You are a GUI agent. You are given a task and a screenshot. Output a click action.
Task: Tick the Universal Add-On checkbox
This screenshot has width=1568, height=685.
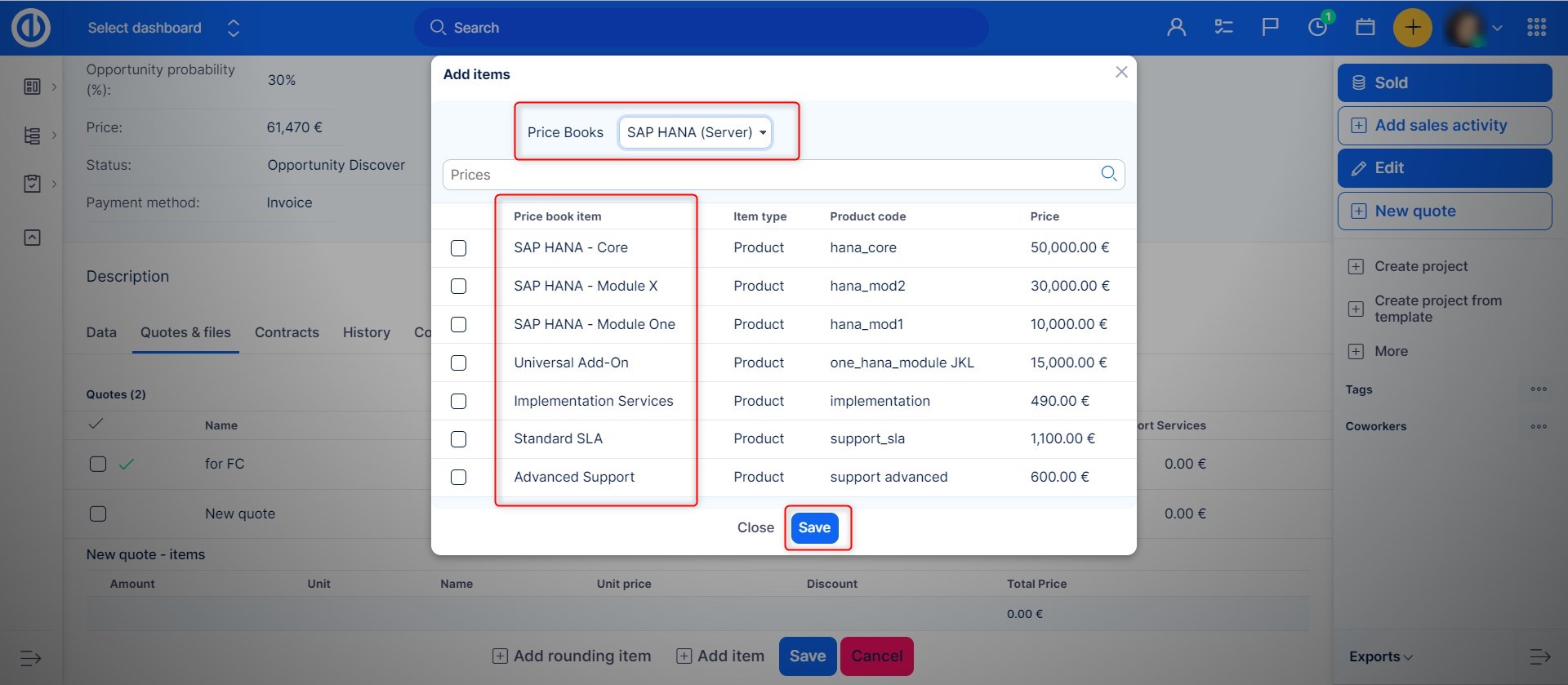pos(459,363)
